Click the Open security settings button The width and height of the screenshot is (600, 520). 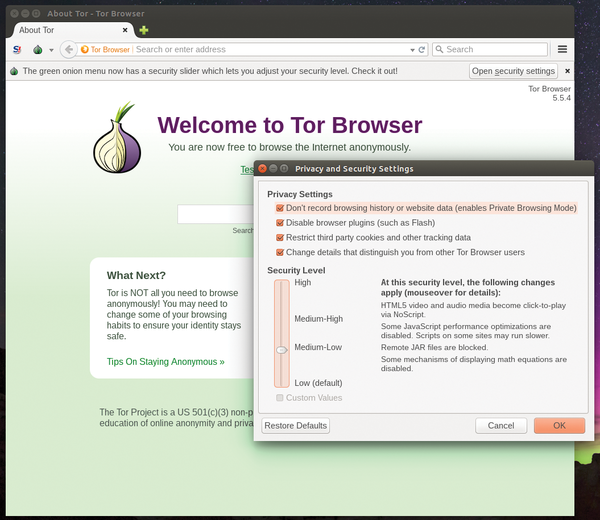click(x=513, y=71)
